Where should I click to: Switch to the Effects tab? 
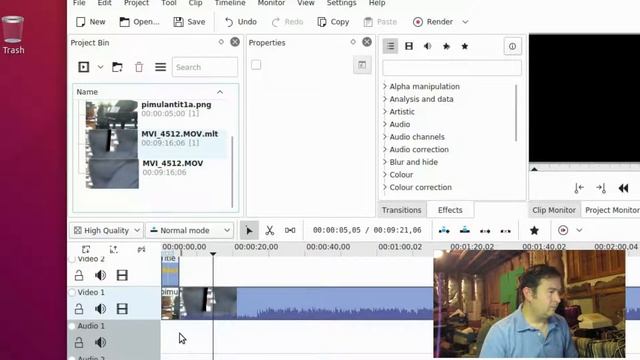450,210
